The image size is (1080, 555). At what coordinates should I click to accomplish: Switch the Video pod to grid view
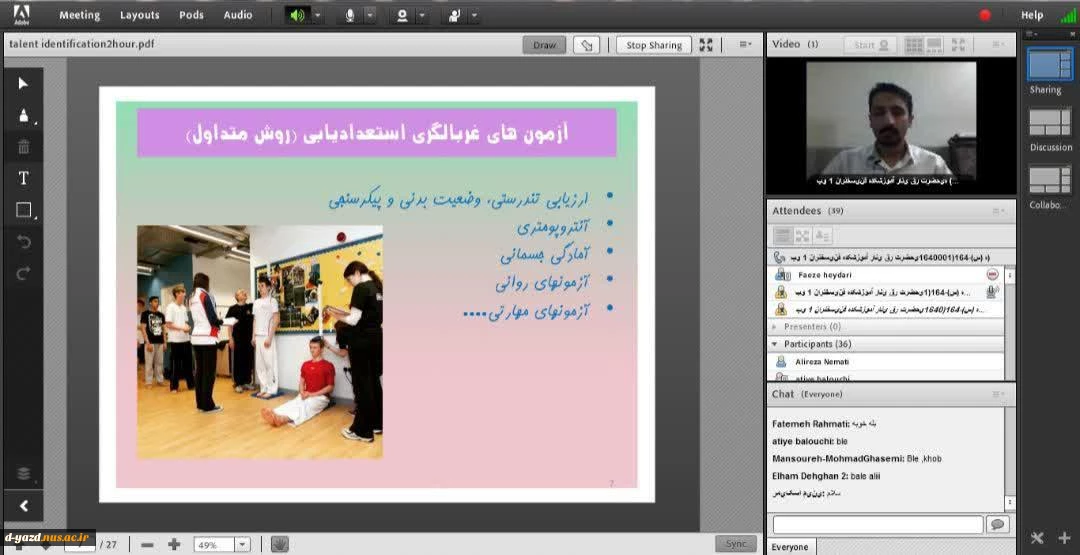913,45
